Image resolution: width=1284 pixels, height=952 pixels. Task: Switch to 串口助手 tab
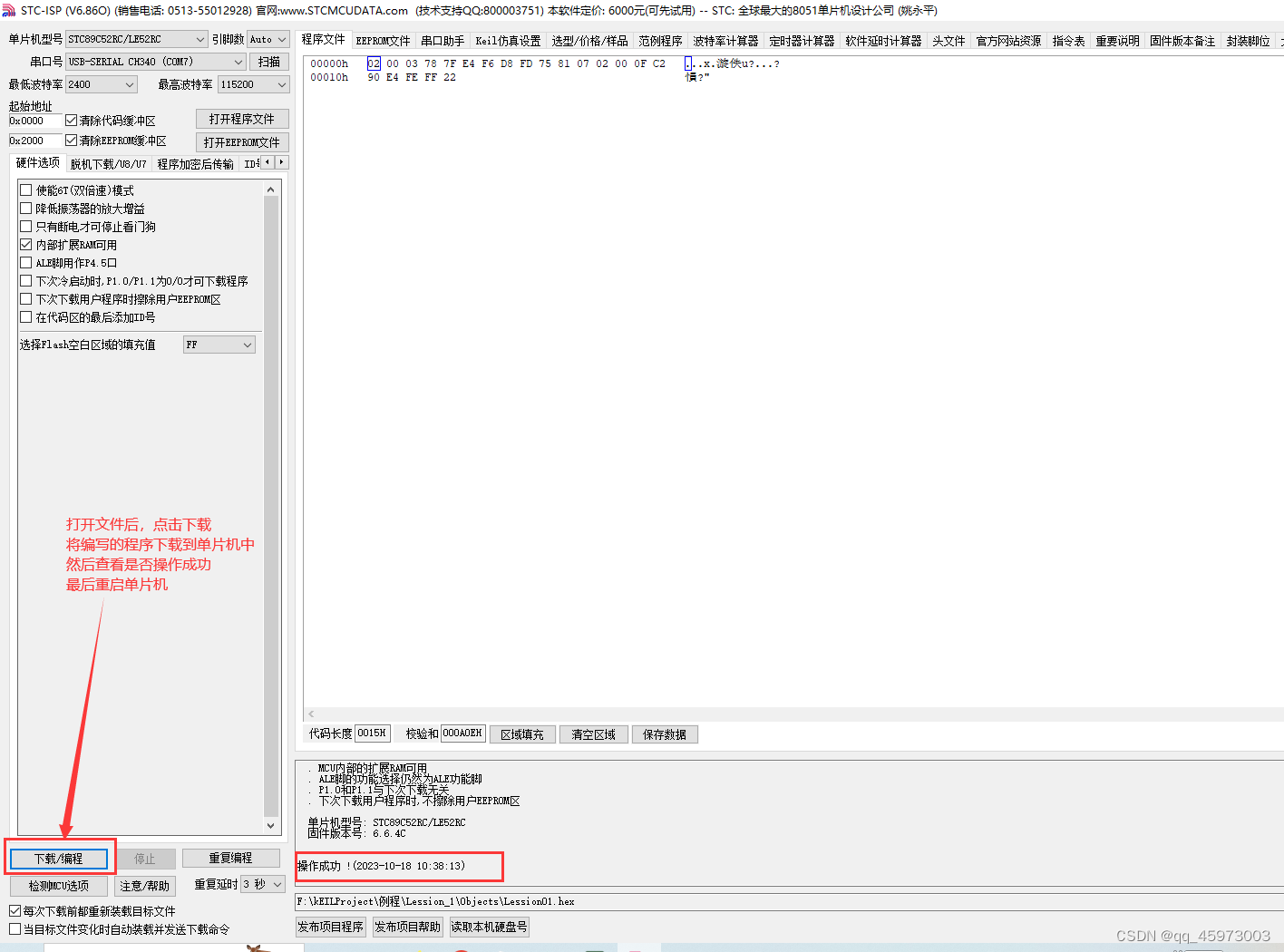(x=443, y=41)
